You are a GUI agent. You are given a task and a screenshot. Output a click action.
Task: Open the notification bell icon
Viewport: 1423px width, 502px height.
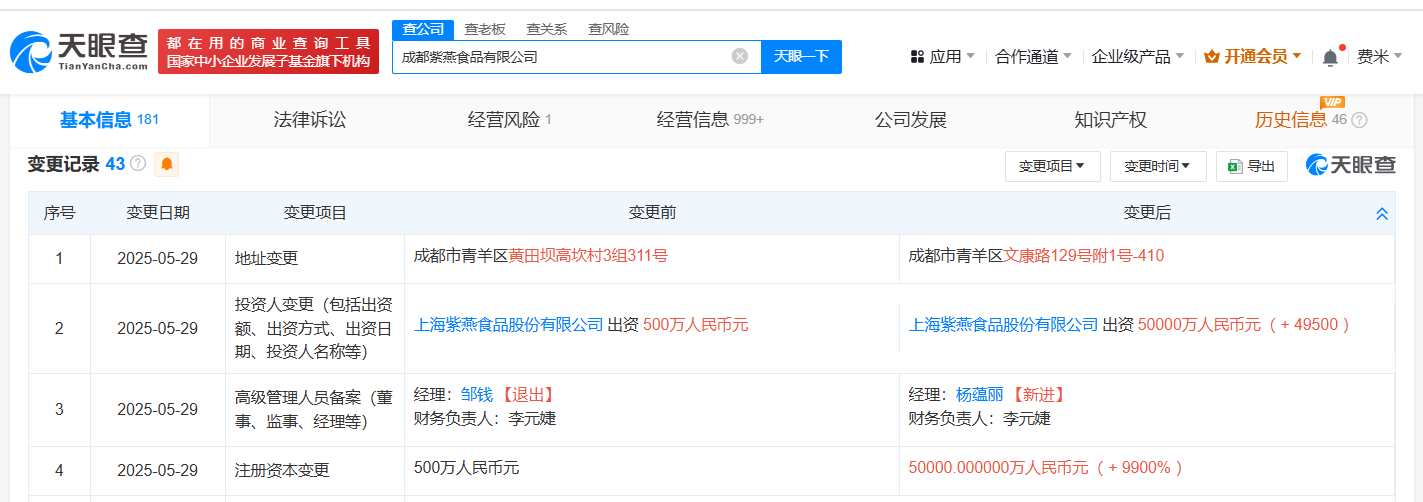click(x=1330, y=57)
